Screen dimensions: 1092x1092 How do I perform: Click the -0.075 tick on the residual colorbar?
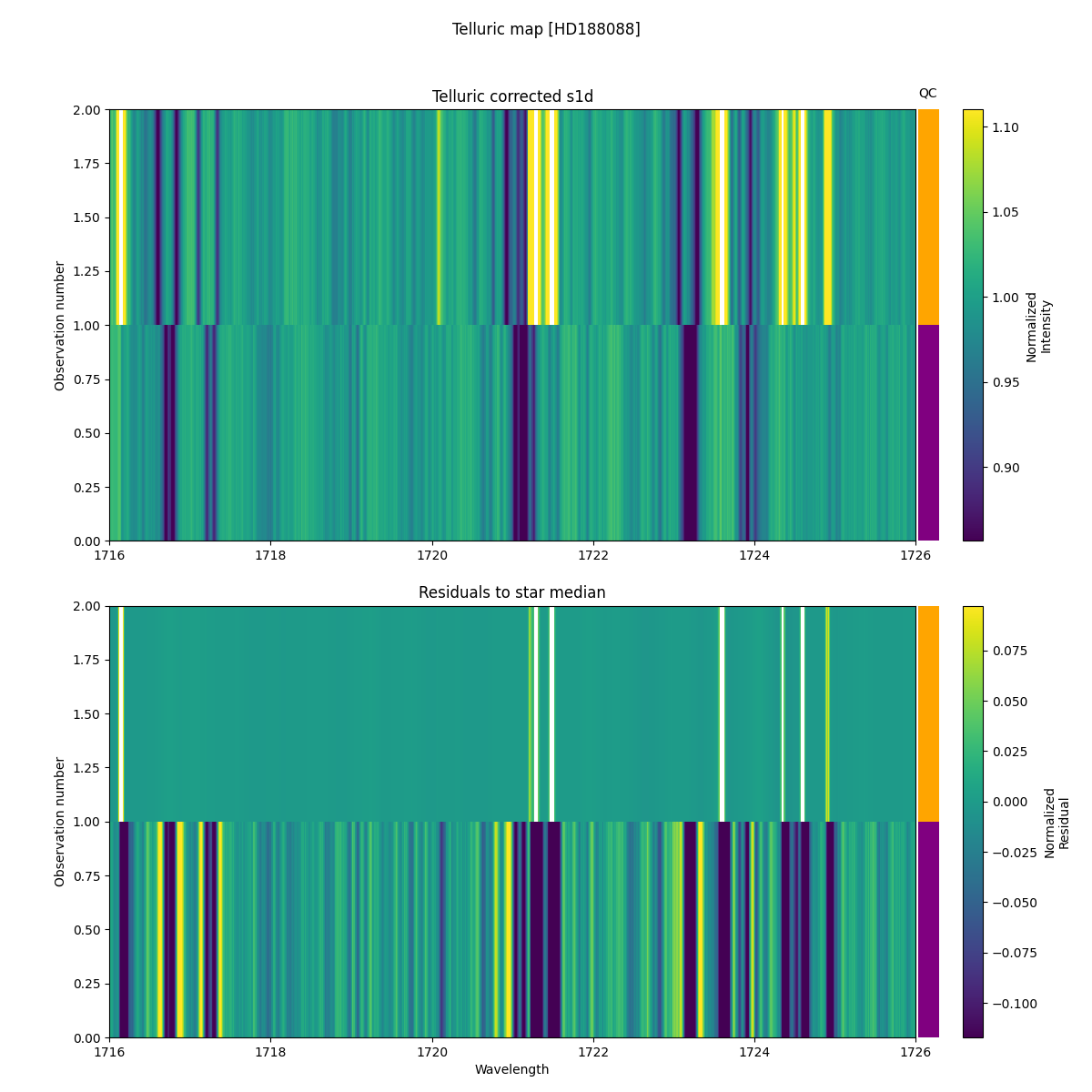(x=1013, y=953)
